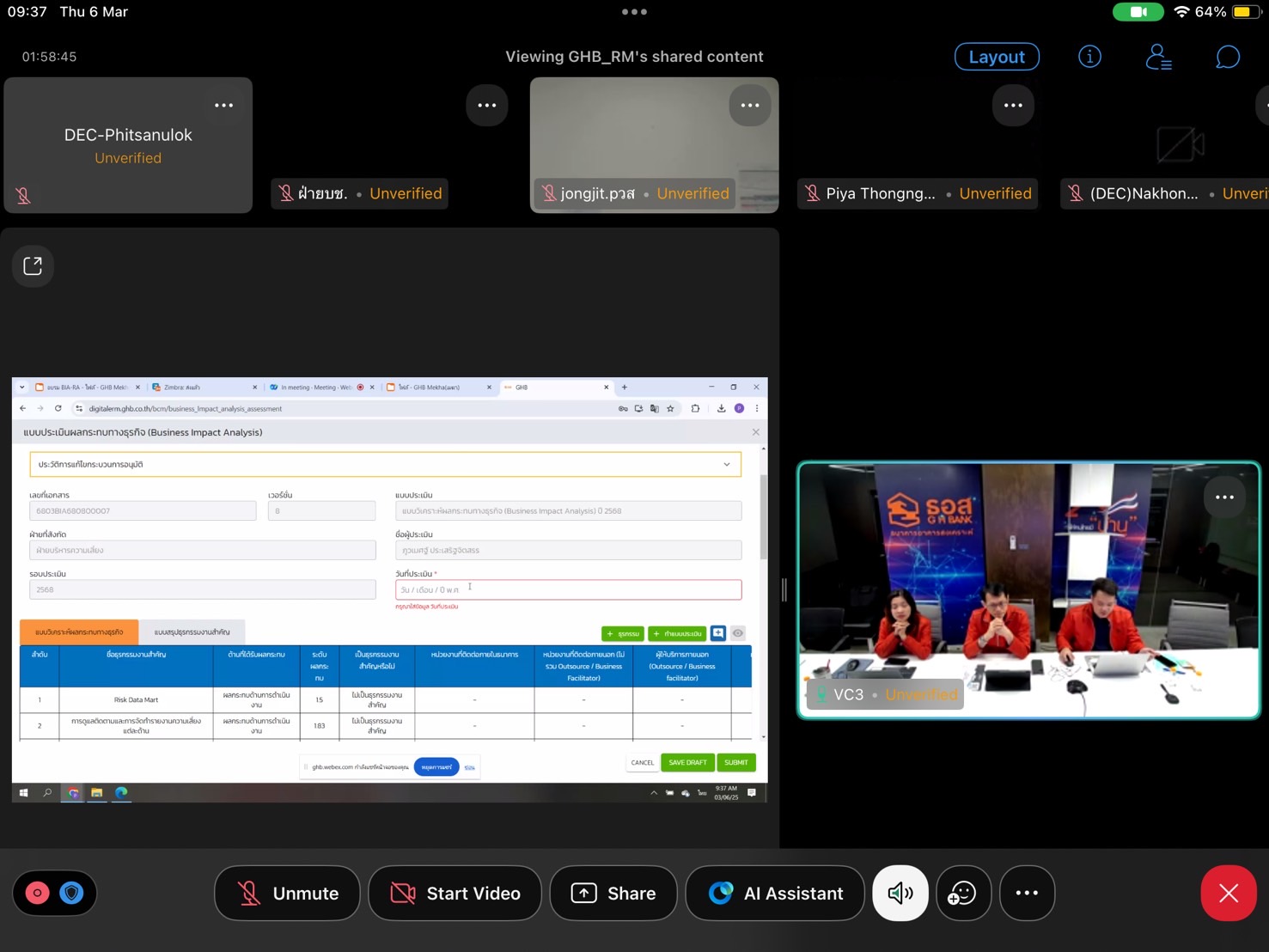This screenshot has height=952, width=1269.
Task: Open more options on Piya Thongng tile
Action: point(1013,106)
